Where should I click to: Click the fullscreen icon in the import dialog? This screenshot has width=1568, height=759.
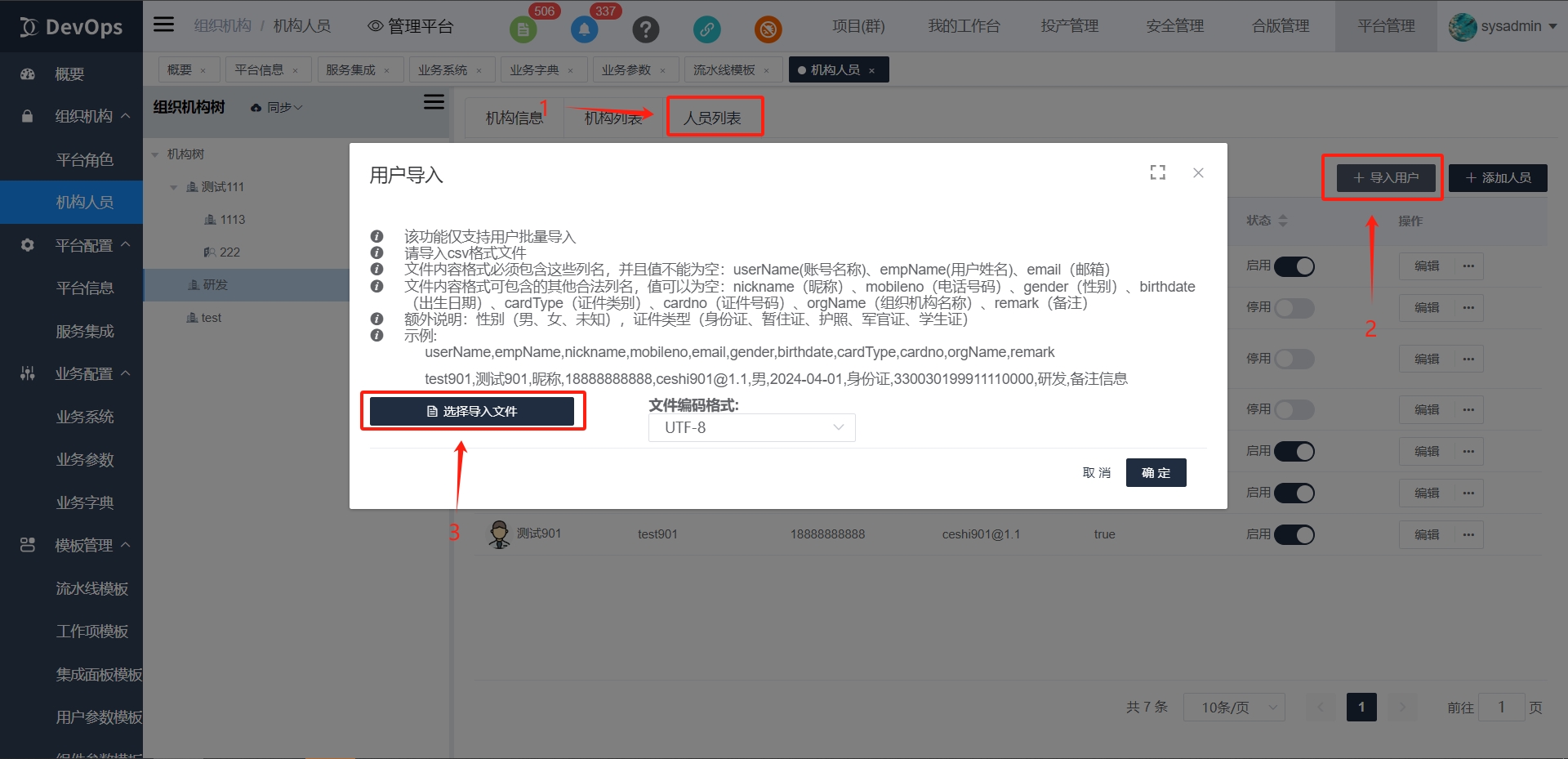(x=1157, y=172)
